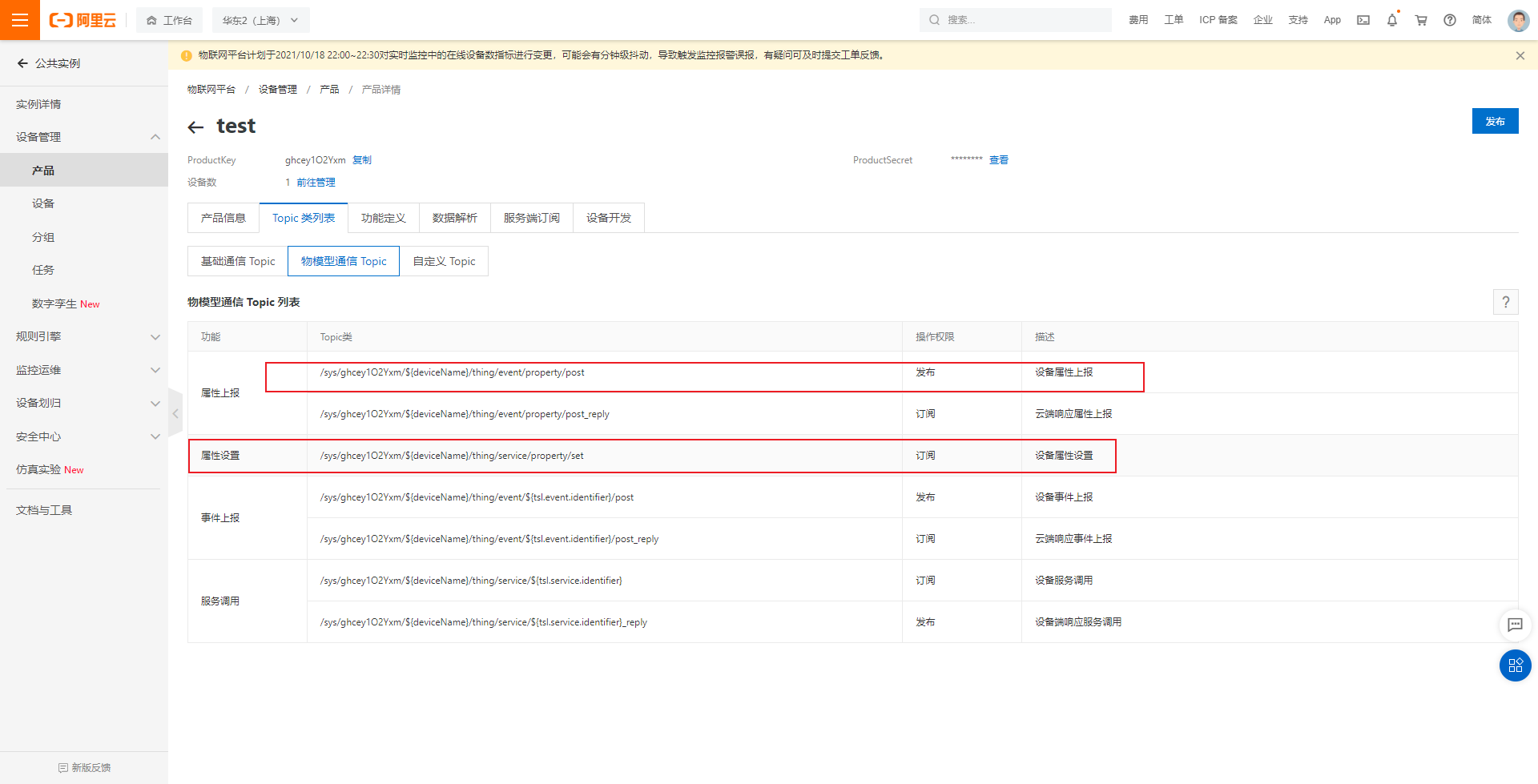
Task: Open the Cloud Shell terminal icon
Action: pyautogui.click(x=1363, y=20)
